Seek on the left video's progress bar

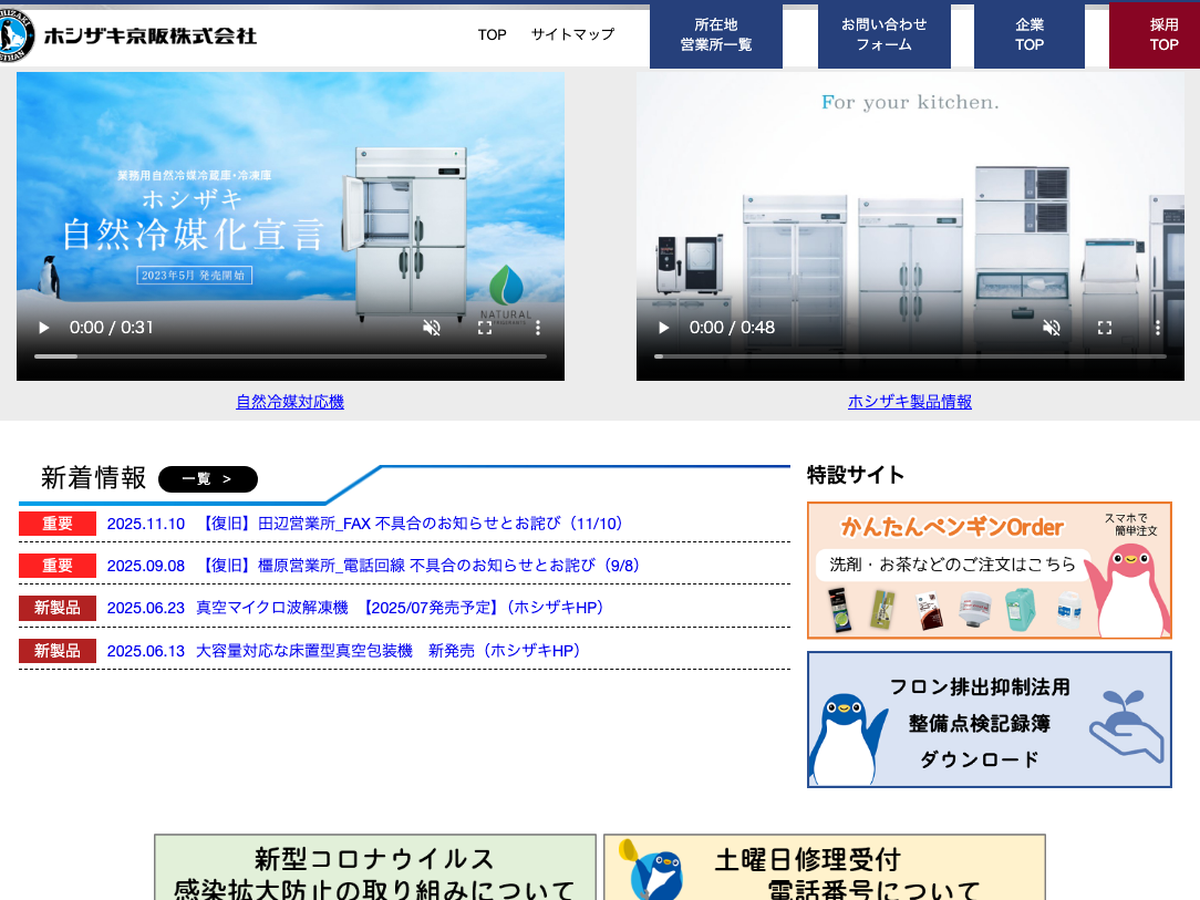290,357
